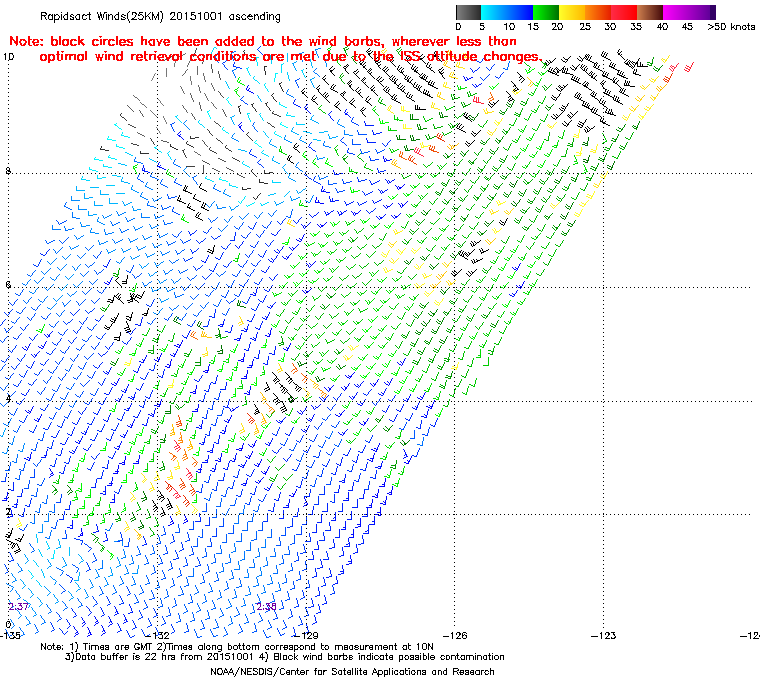Click the latitude axis label '6'
Viewport: 760px width, 688px height.
pos(8,285)
